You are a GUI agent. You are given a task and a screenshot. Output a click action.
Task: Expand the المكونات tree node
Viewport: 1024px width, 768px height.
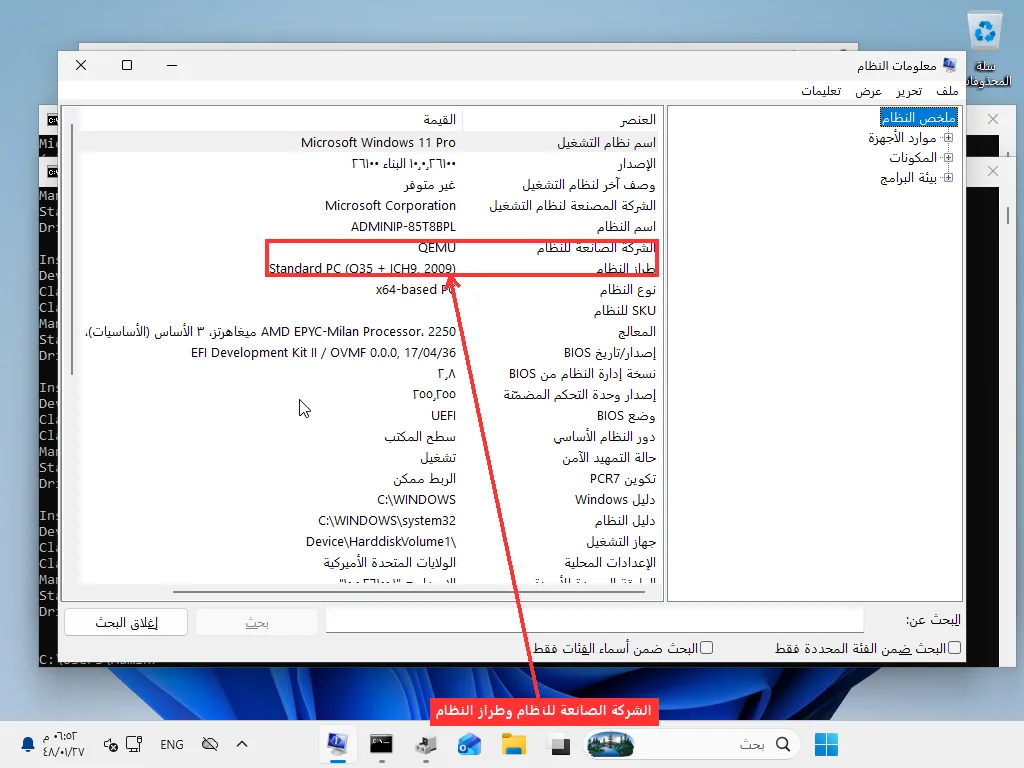tap(948, 157)
